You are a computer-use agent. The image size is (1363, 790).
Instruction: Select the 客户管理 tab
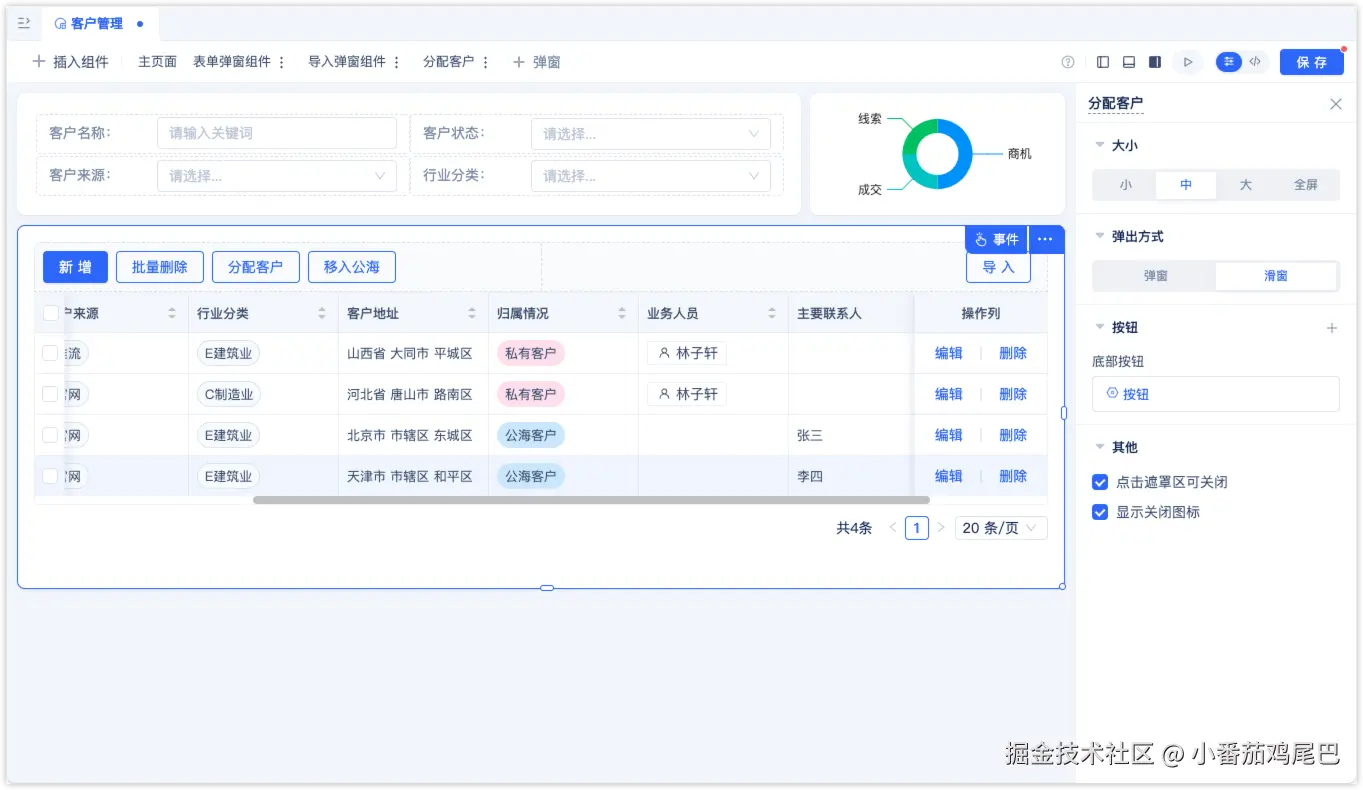point(100,23)
